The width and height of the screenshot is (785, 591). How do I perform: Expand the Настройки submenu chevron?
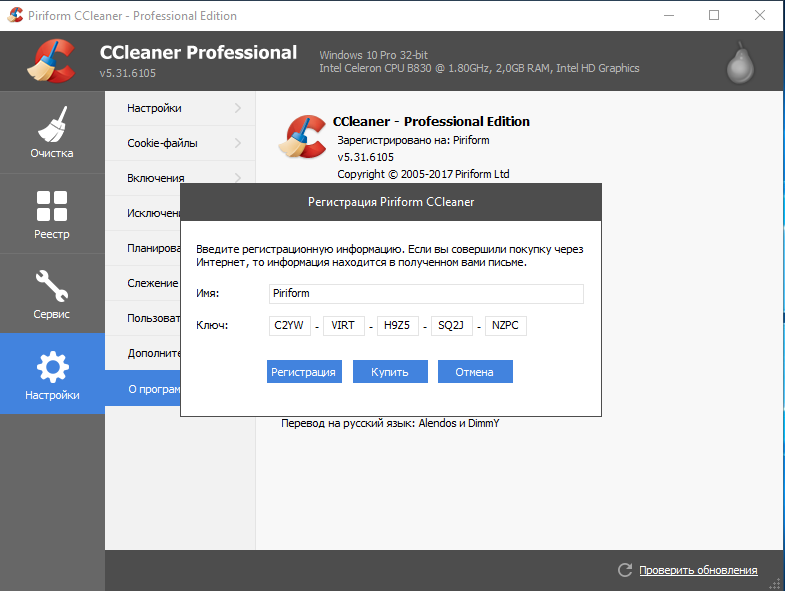click(x=238, y=108)
